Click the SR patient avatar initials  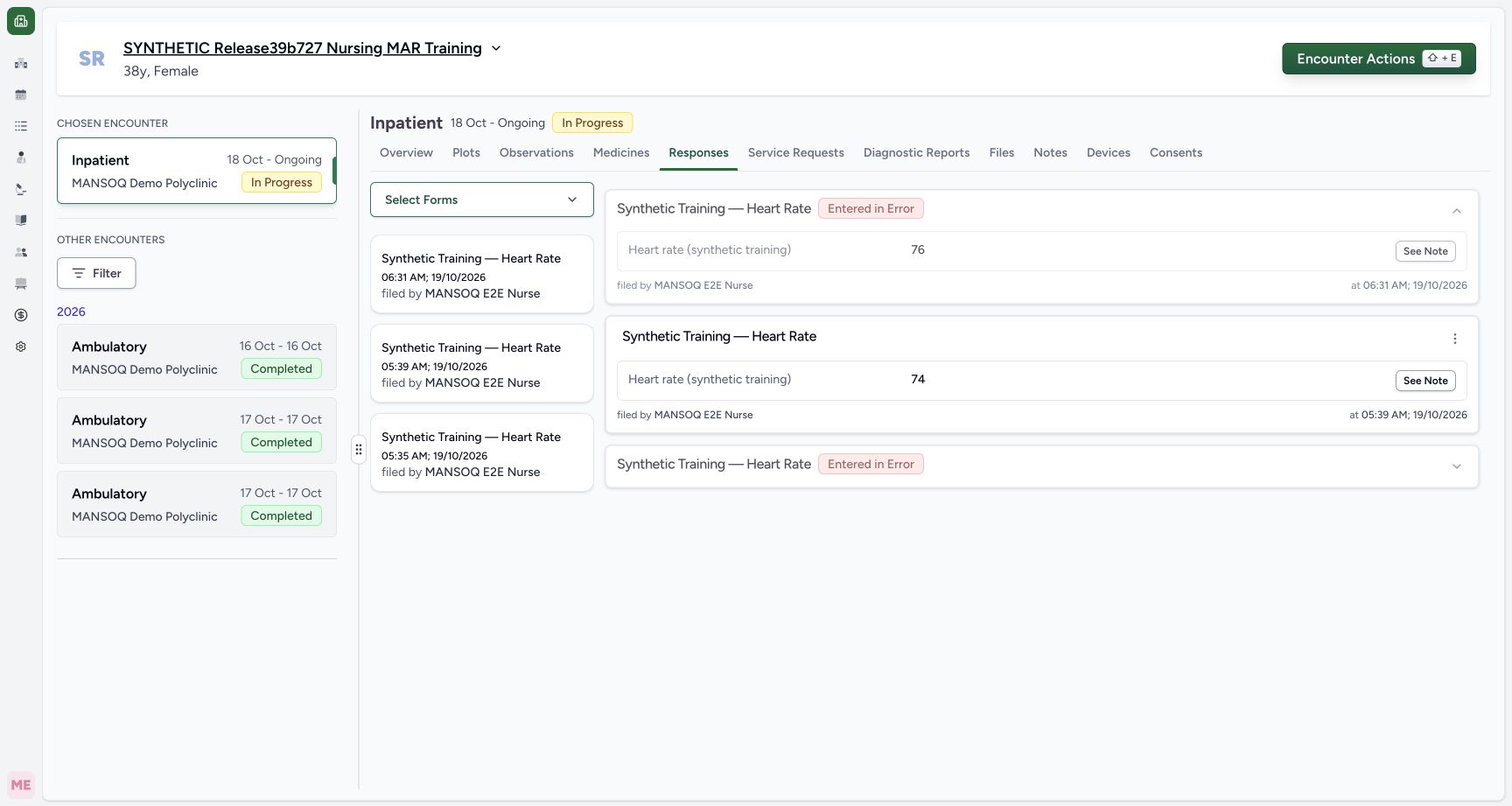coord(92,59)
